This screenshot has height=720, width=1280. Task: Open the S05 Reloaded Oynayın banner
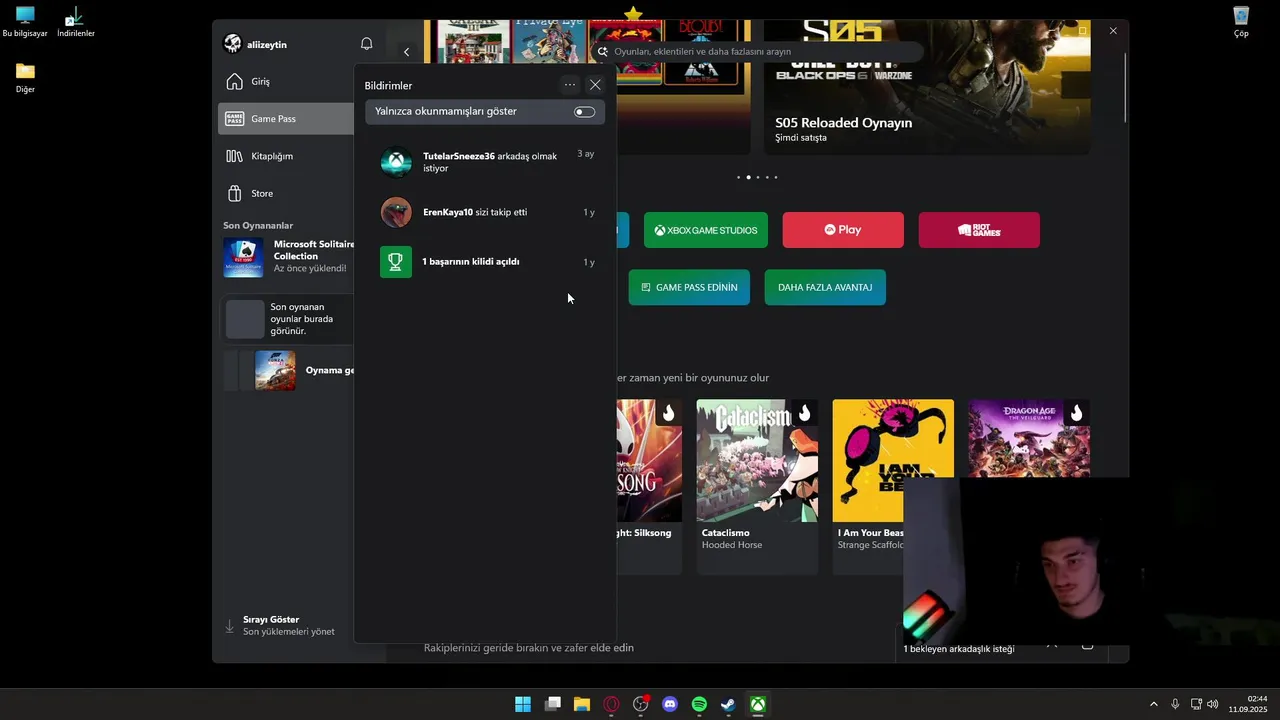[x=927, y=88]
